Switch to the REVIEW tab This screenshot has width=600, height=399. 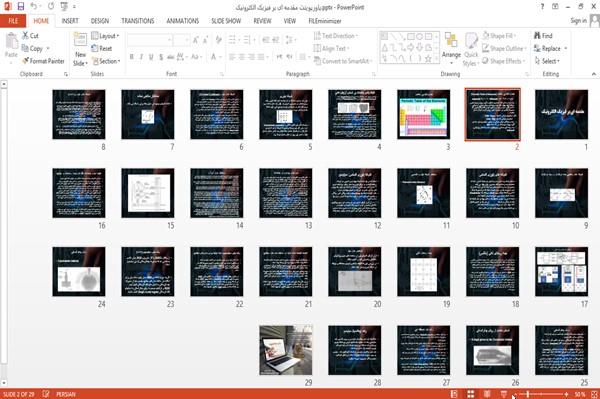(x=262, y=21)
